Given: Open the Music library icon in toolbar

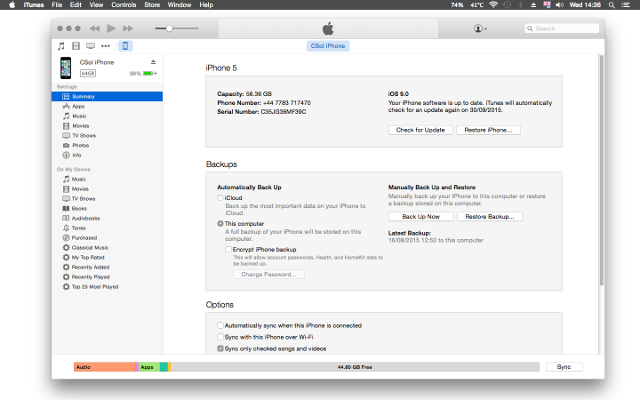Looking at the screenshot, I should [x=61, y=46].
